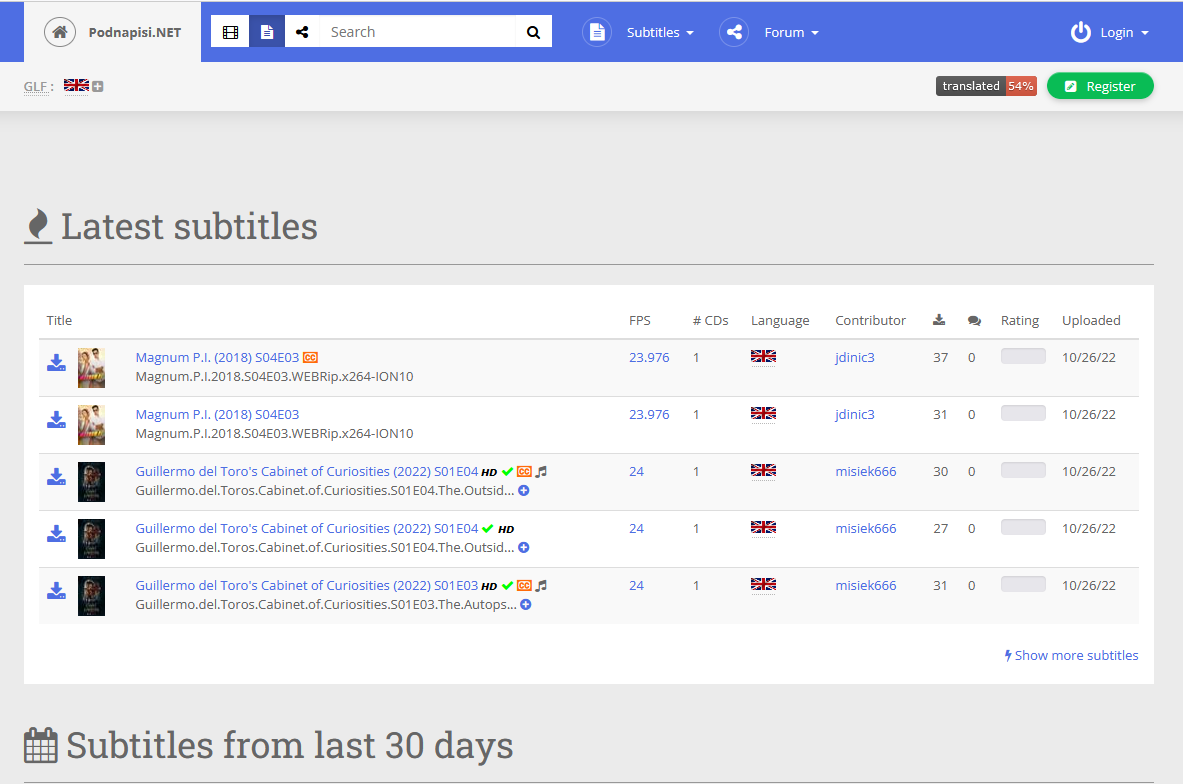Click rating bar of first Magnum row
Image resolution: width=1183 pixels, height=784 pixels.
tap(1023, 356)
